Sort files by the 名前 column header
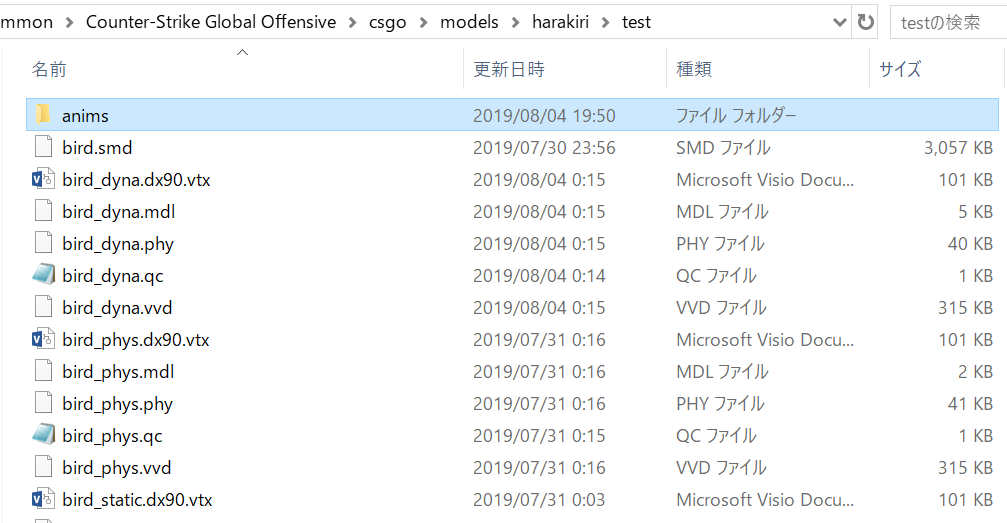Viewport: 1007px width, 523px height. (x=50, y=70)
